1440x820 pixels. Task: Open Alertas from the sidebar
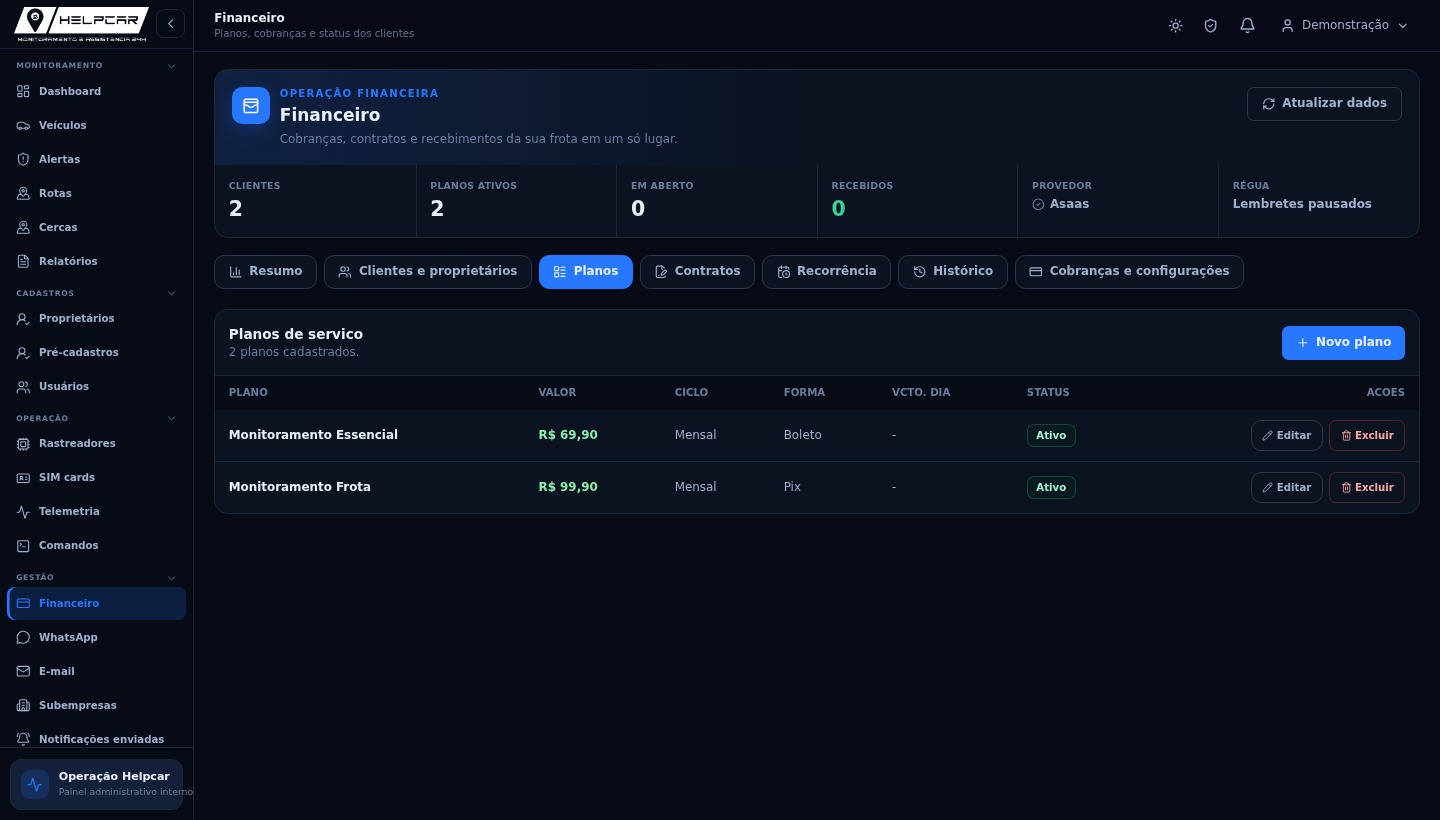[x=96, y=159]
